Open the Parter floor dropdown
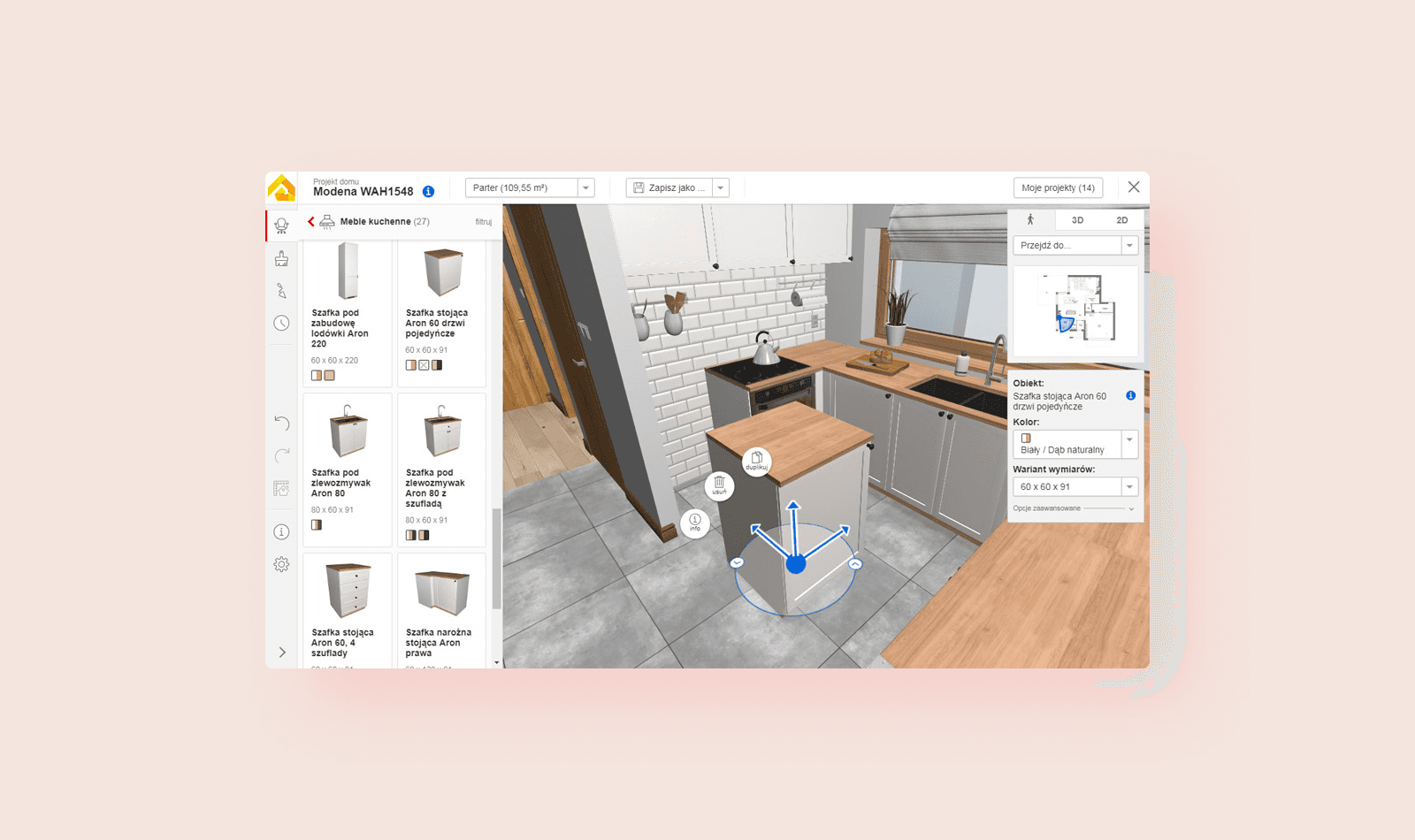 point(530,187)
